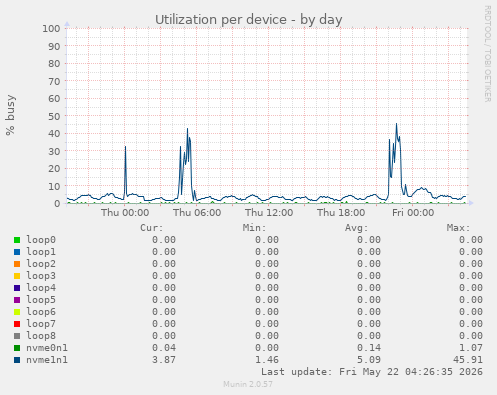Screen dimensions: 497x395
Task: Click the loop1 blue legend swatch
Action: [x=17, y=252]
